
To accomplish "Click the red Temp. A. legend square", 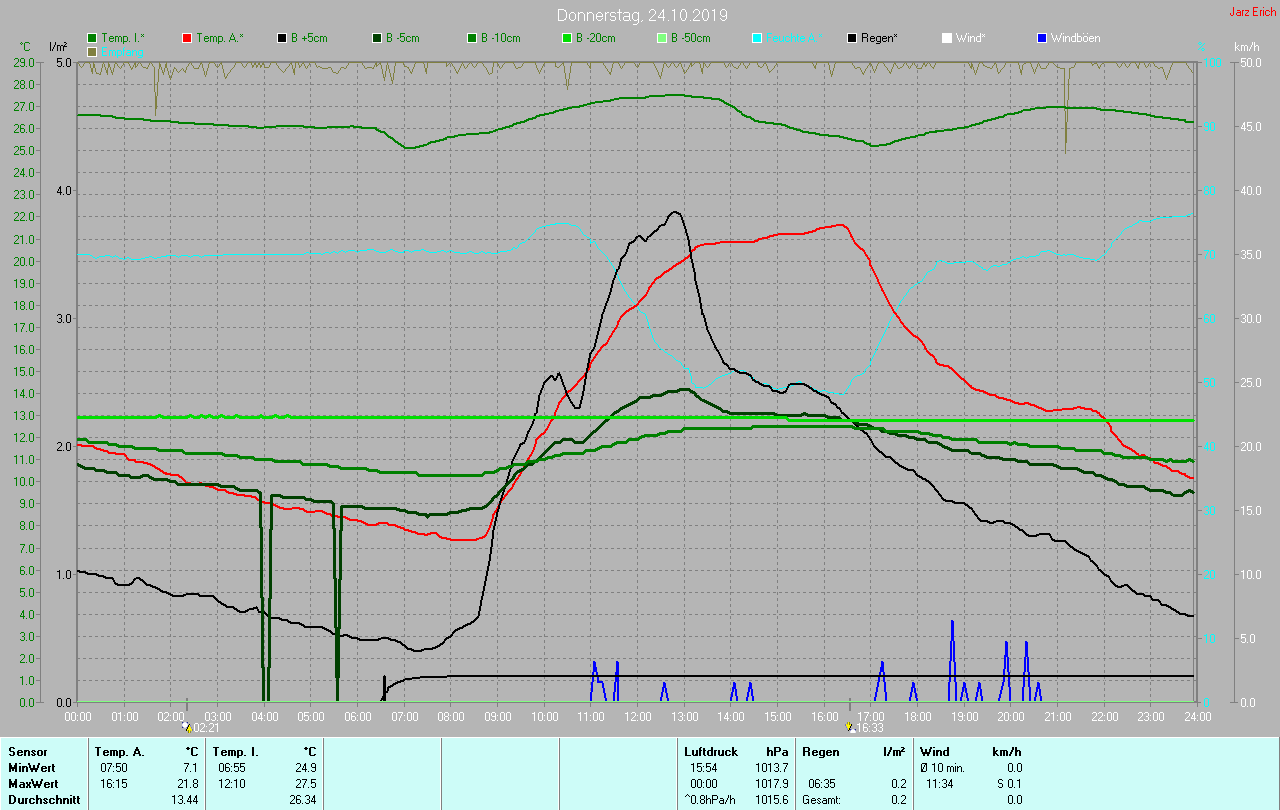I will [x=187, y=38].
